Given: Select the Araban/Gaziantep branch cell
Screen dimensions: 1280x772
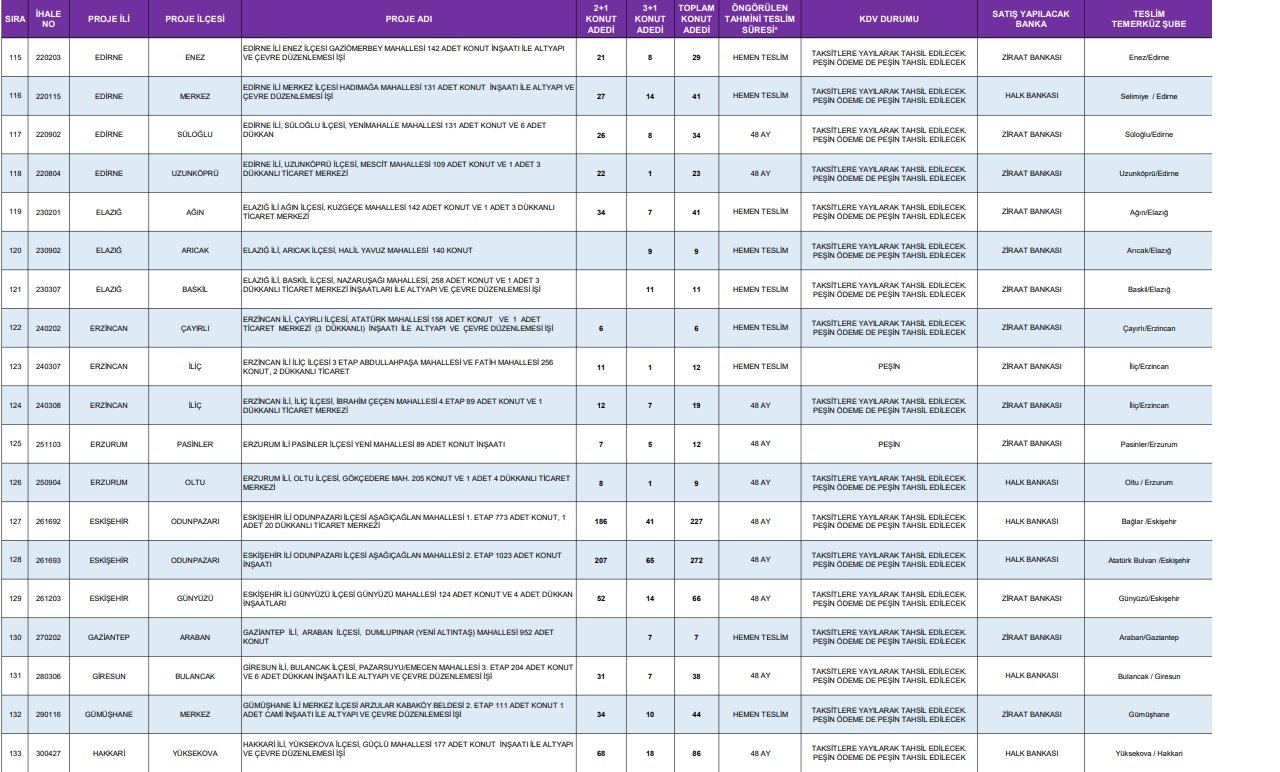Looking at the screenshot, I should [1148, 637].
